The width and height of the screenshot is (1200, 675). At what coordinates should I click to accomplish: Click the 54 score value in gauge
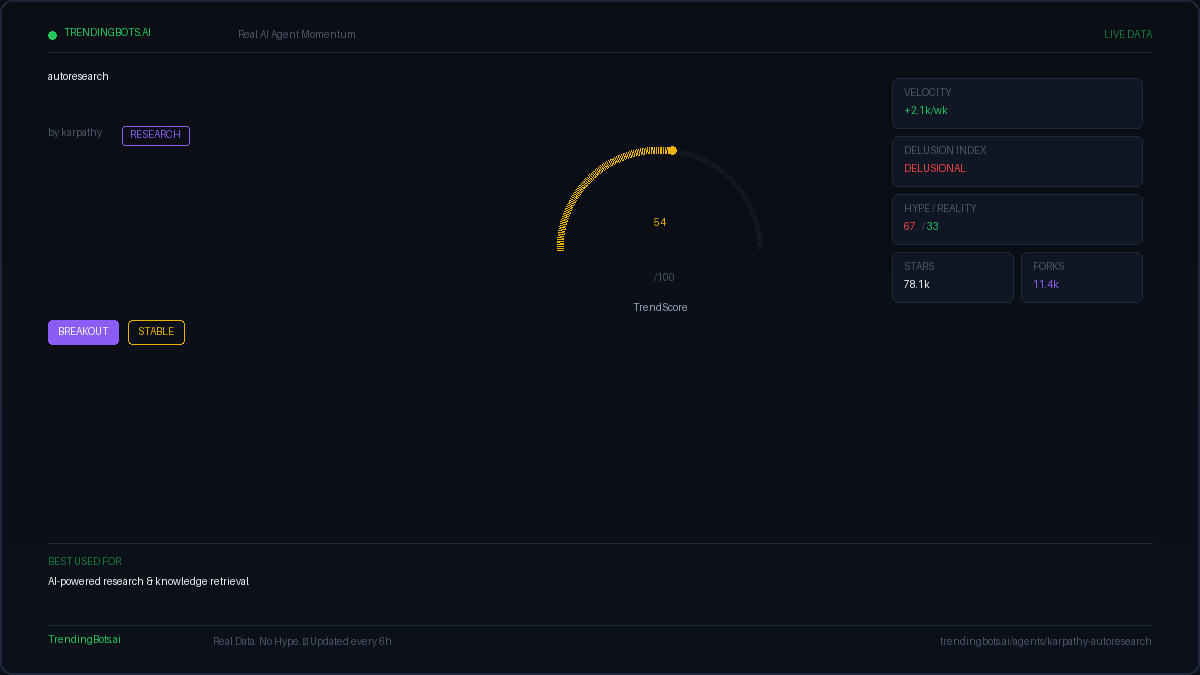660,223
